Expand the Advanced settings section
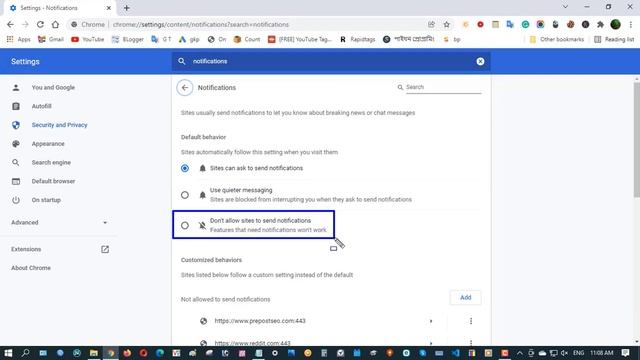The height and width of the screenshot is (360, 640). tap(59, 222)
